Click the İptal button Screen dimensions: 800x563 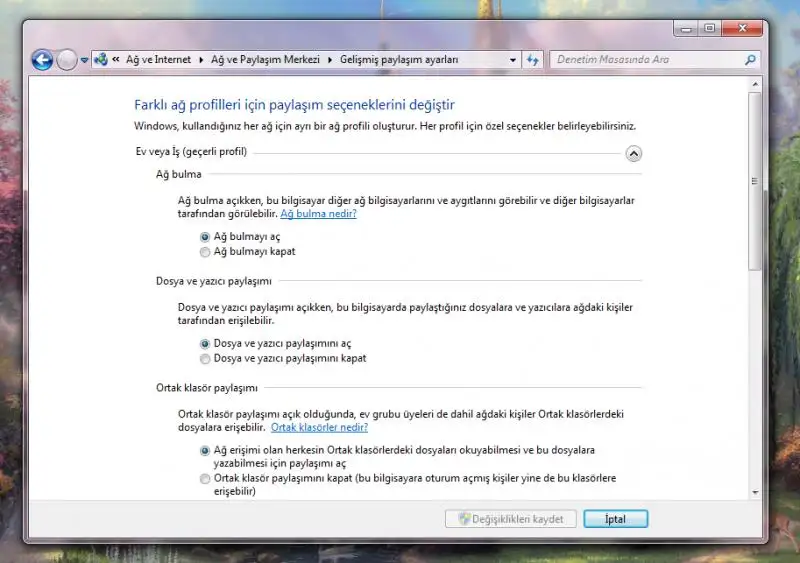(x=616, y=519)
